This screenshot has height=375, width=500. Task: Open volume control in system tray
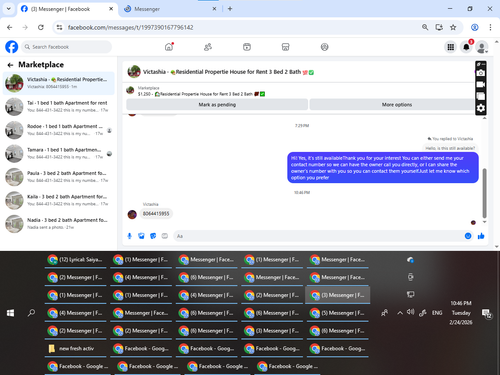[411, 312]
